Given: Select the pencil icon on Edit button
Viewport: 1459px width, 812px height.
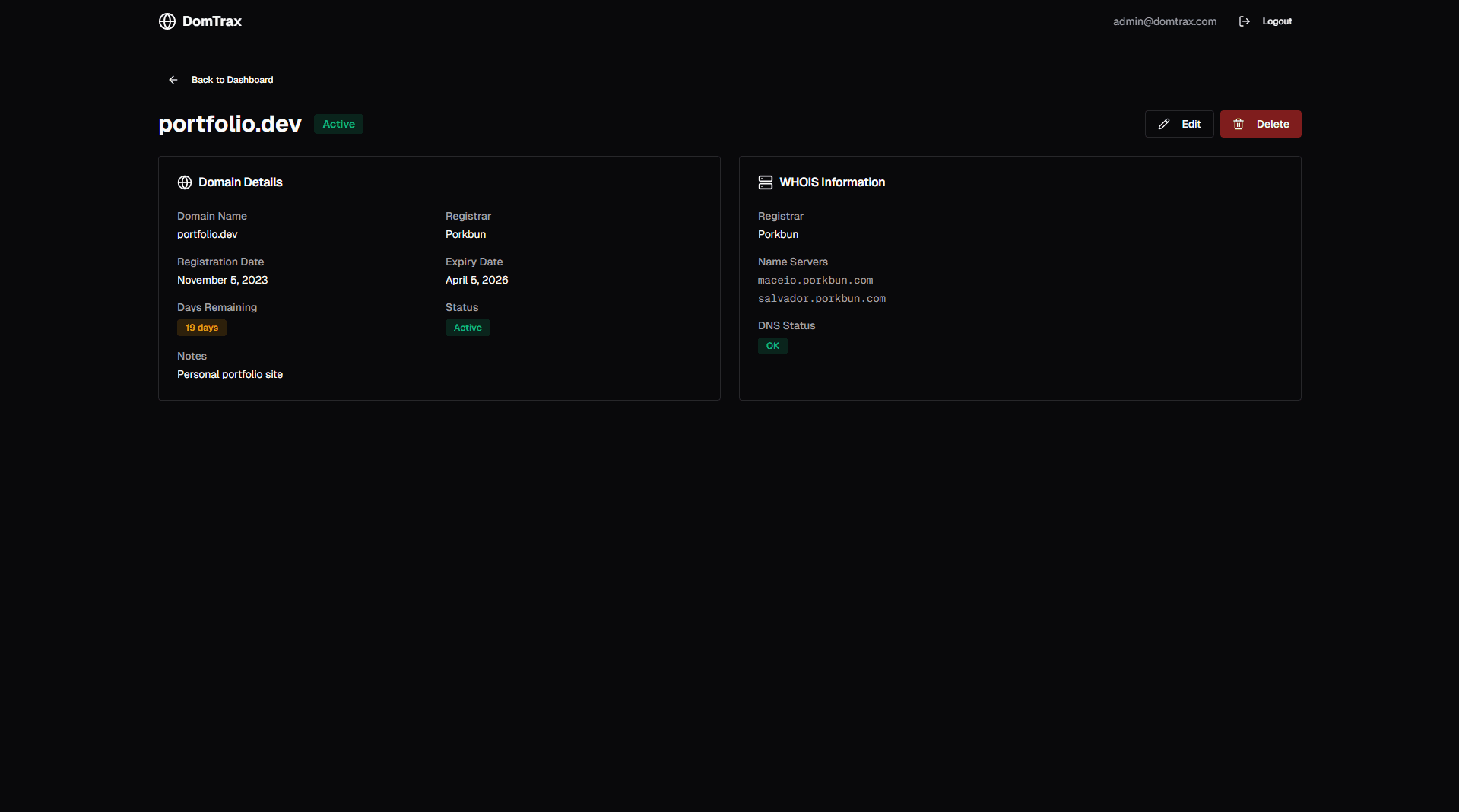Looking at the screenshot, I should tap(1164, 124).
